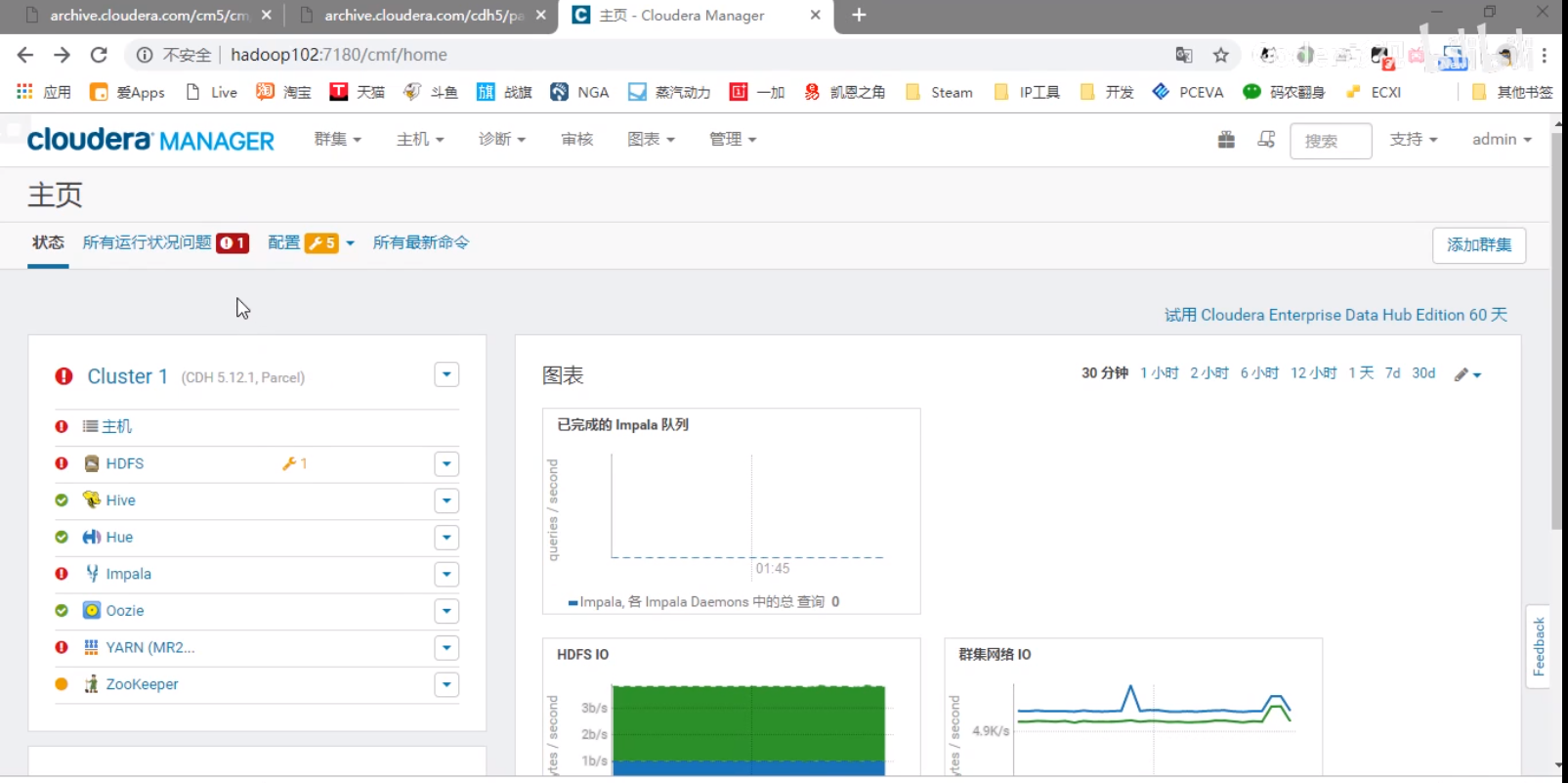This screenshot has height=783, width=1568.
Task: Click the translate page icon
Action: pyautogui.click(x=1184, y=55)
